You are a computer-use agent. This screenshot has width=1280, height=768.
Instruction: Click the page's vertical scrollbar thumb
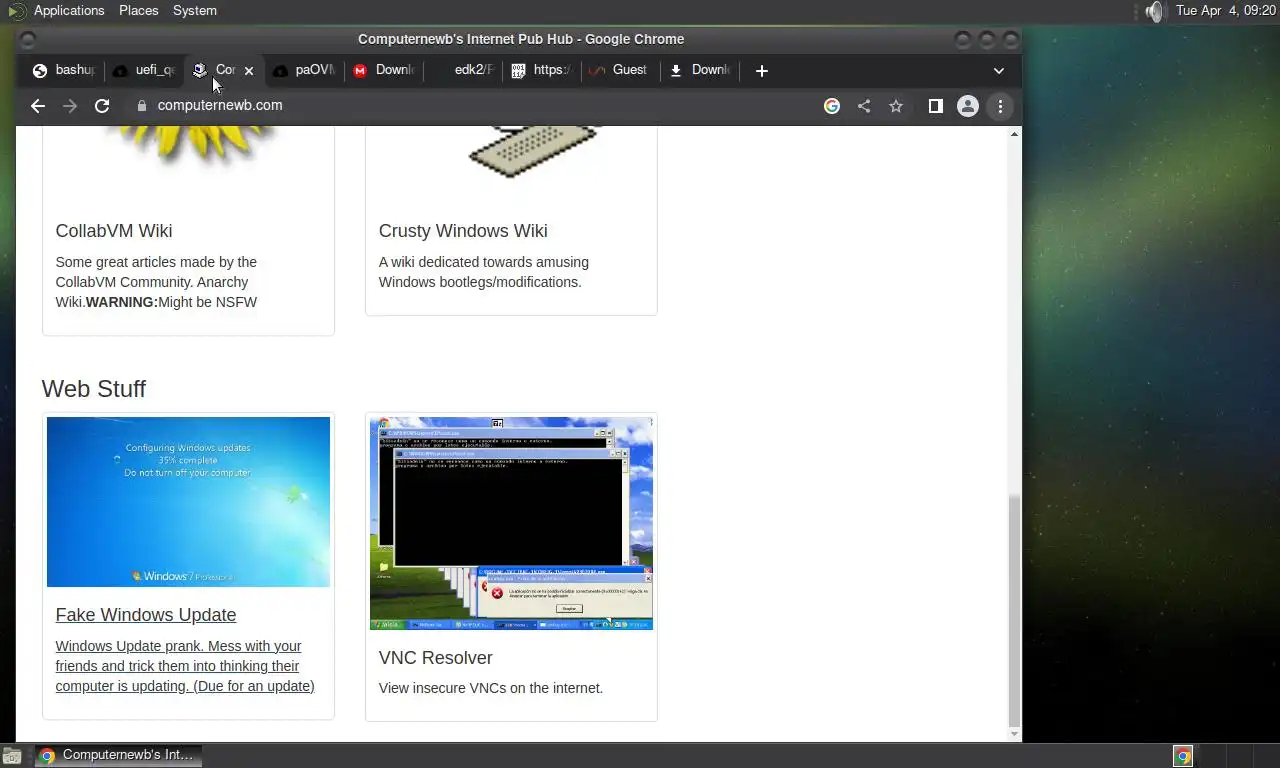click(1015, 610)
